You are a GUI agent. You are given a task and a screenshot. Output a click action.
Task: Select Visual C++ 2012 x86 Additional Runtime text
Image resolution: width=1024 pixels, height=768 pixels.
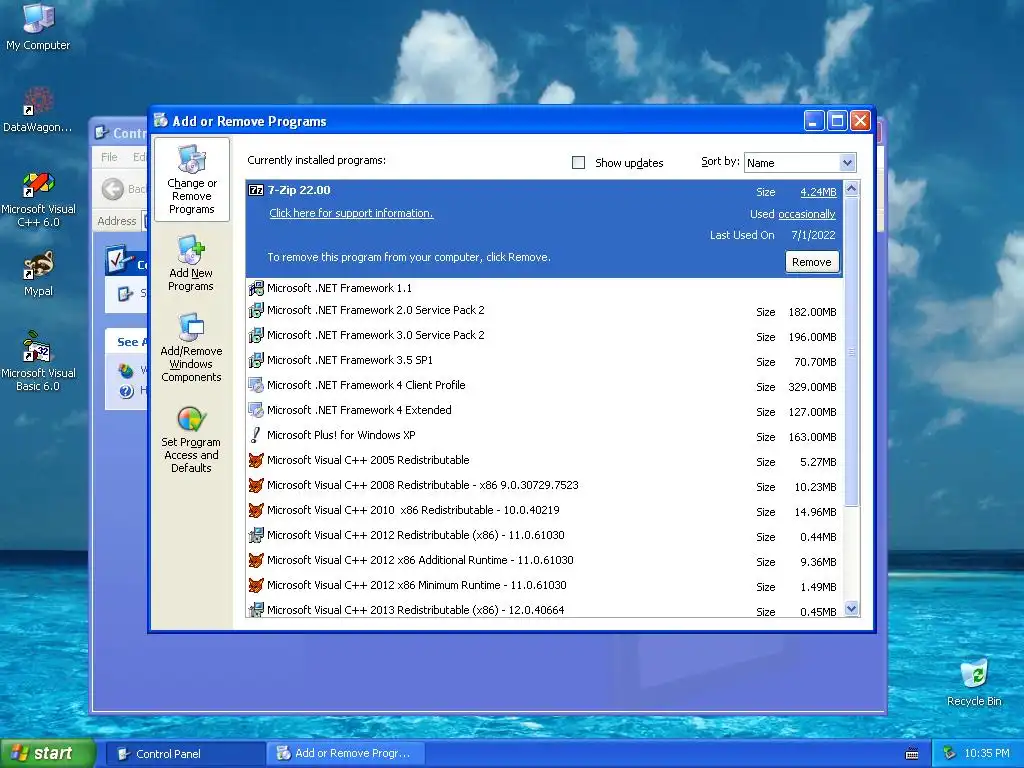(x=420, y=560)
